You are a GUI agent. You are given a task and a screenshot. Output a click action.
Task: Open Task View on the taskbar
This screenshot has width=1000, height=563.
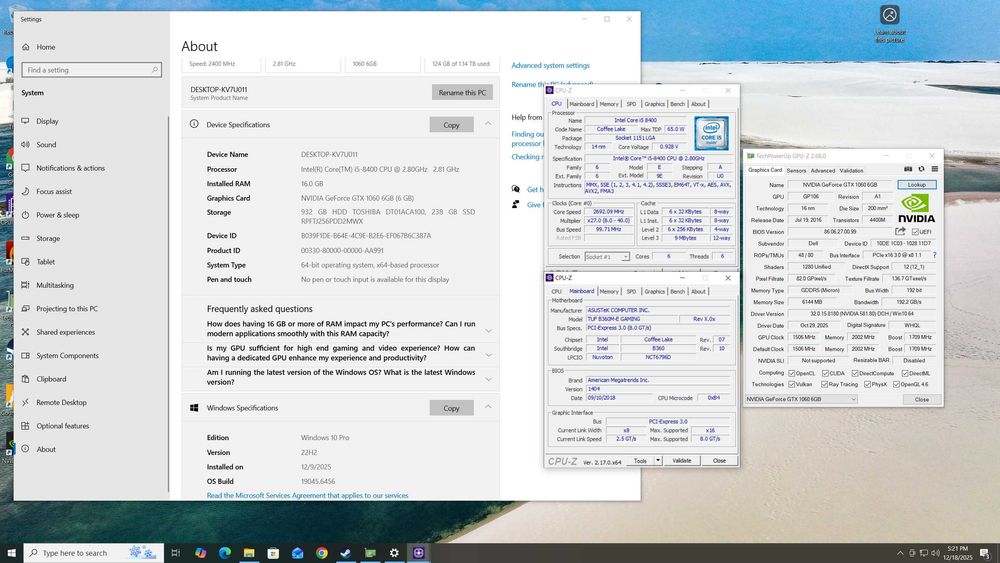pos(176,553)
